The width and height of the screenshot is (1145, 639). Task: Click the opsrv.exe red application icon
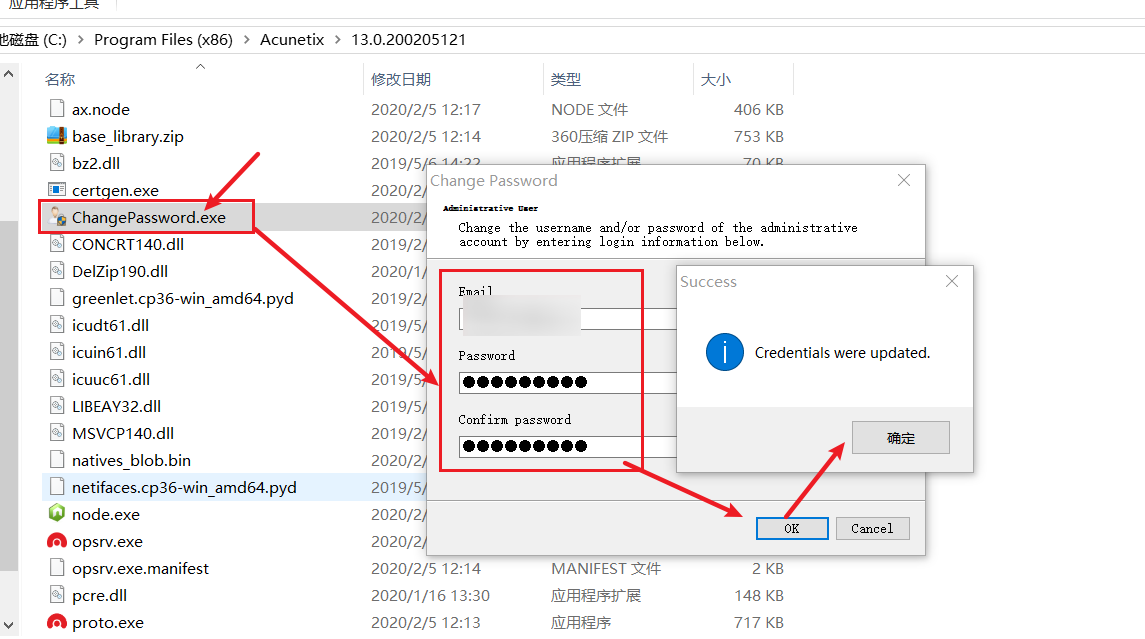click(57, 541)
